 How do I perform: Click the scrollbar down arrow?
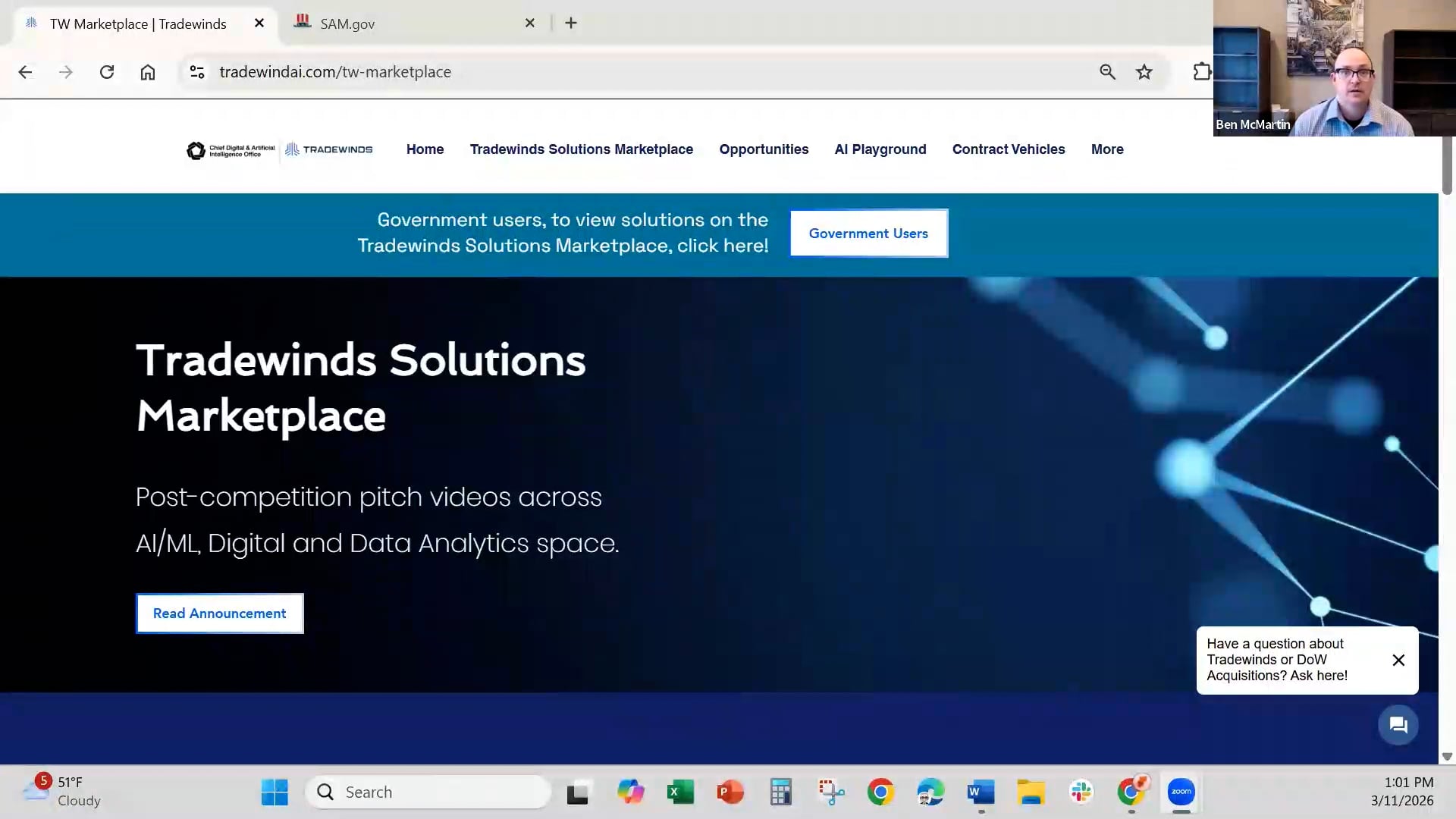[x=1447, y=756]
